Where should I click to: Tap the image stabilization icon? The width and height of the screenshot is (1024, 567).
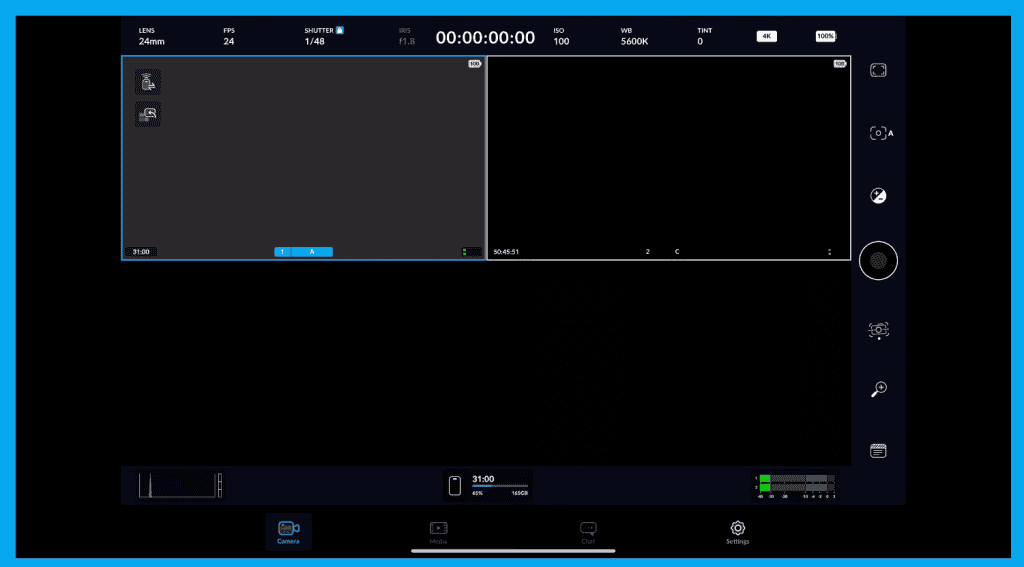coord(878,329)
